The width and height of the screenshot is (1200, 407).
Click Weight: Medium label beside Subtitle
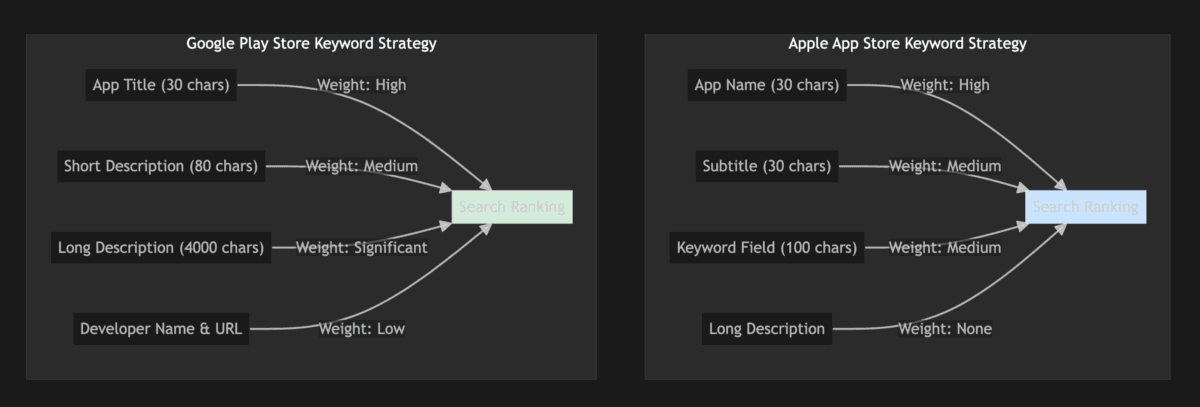pos(945,166)
